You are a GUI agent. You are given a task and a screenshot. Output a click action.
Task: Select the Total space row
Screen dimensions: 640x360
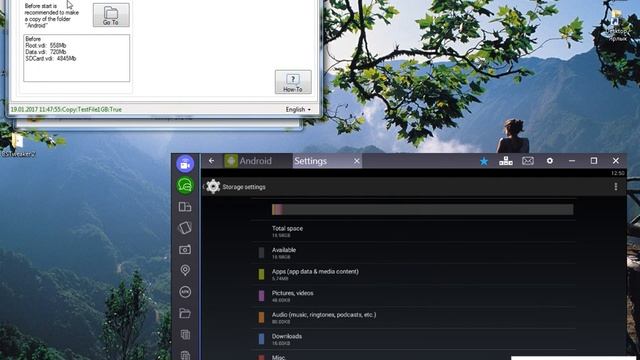point(413,231)
